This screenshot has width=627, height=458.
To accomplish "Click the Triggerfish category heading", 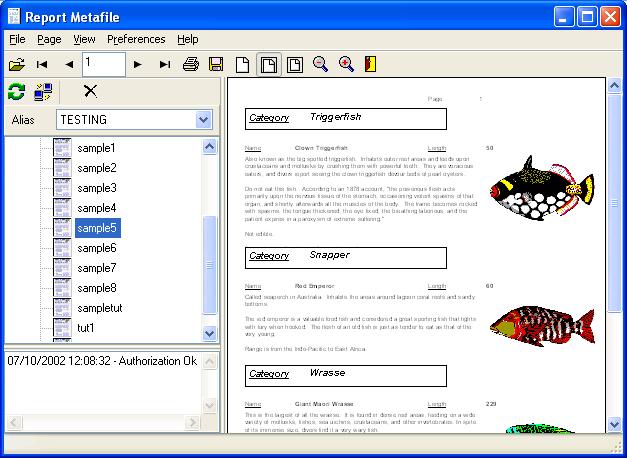I will pos(345,118).
